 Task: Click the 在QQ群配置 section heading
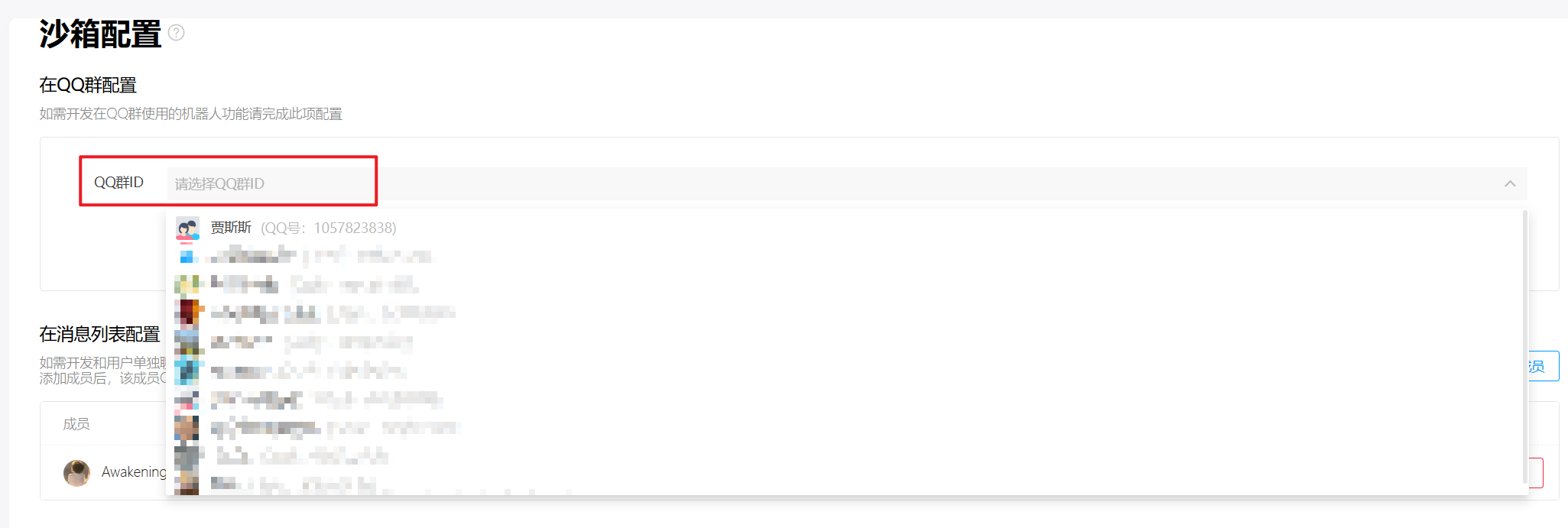(x=88, y=85)
